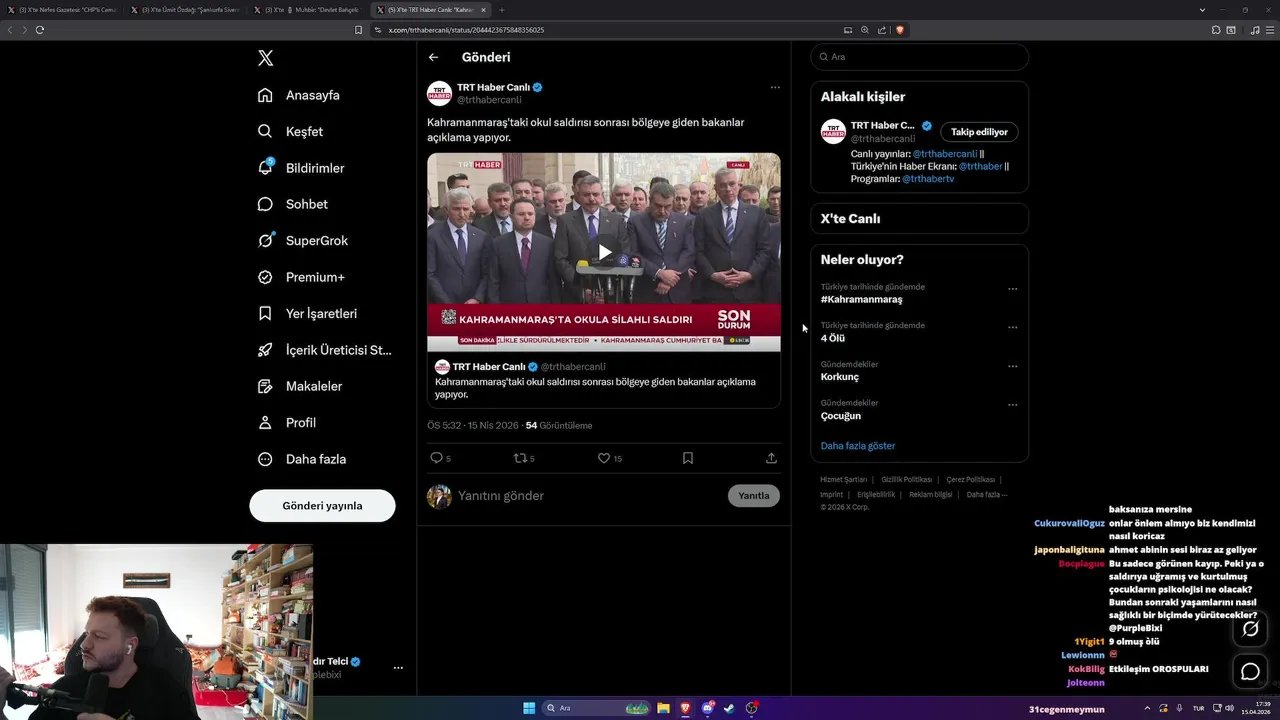Click the X logo in the sidebar

tap(265, 58)
